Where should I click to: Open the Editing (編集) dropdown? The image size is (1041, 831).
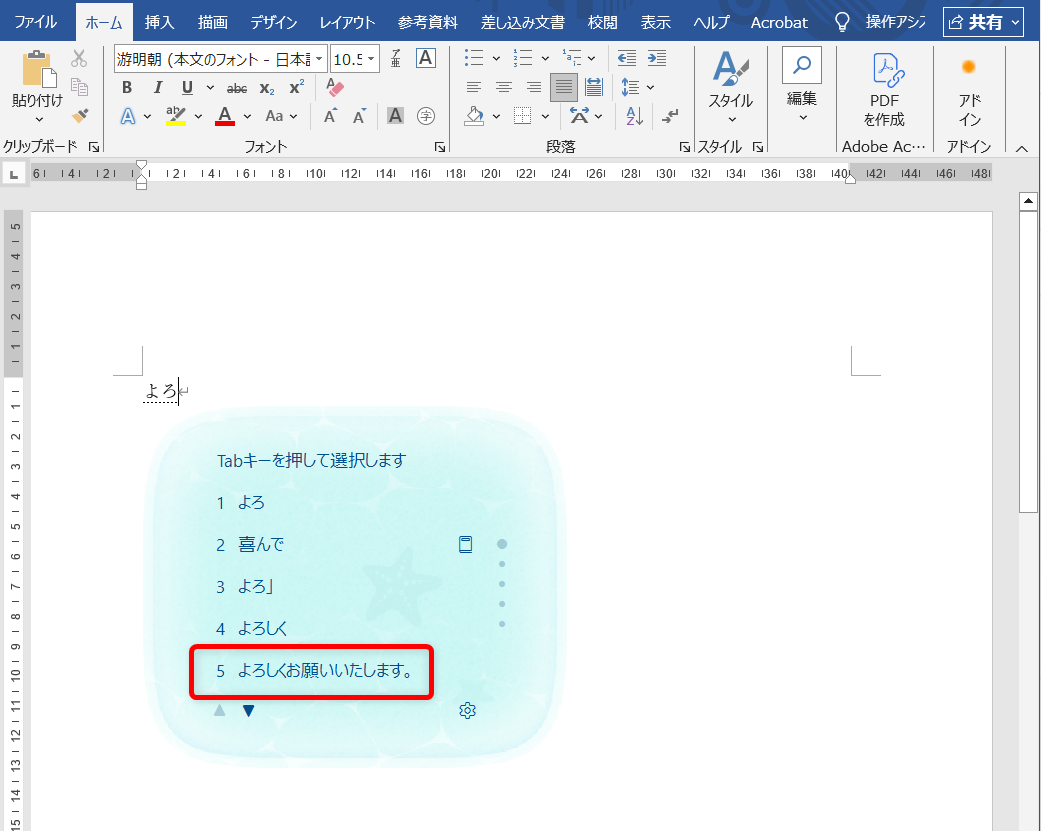pyautogui.click(x=802, y=85)
